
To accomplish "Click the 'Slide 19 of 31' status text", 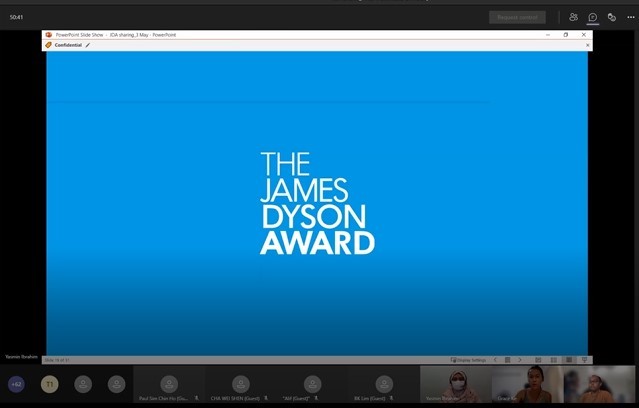I will pos(57,360).
